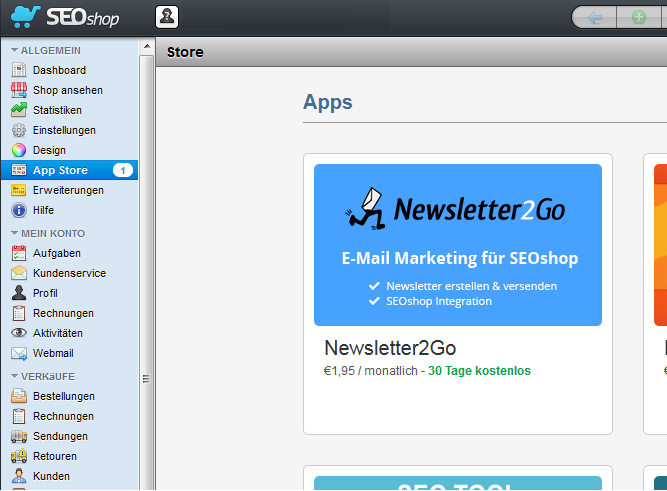Click the Bestellungen inbox icon
The image size is (667, 491).
coord(19,396)
